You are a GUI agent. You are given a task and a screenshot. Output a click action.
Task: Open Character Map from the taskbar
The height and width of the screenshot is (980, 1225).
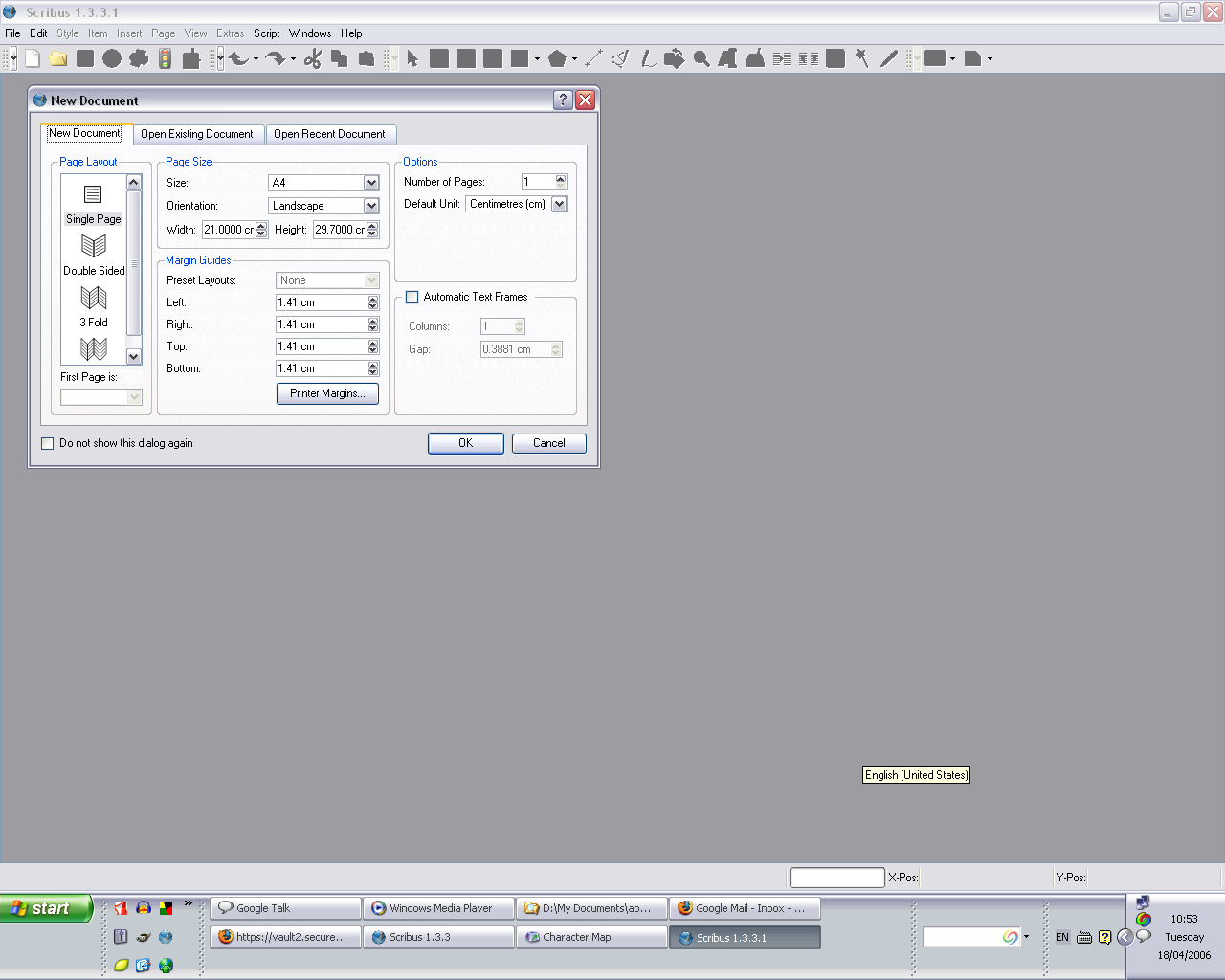coord(591,938)
